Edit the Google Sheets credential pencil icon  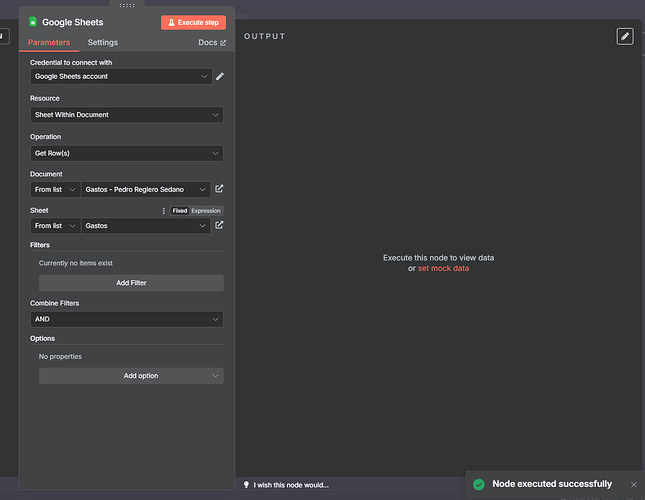coord(220,76)
